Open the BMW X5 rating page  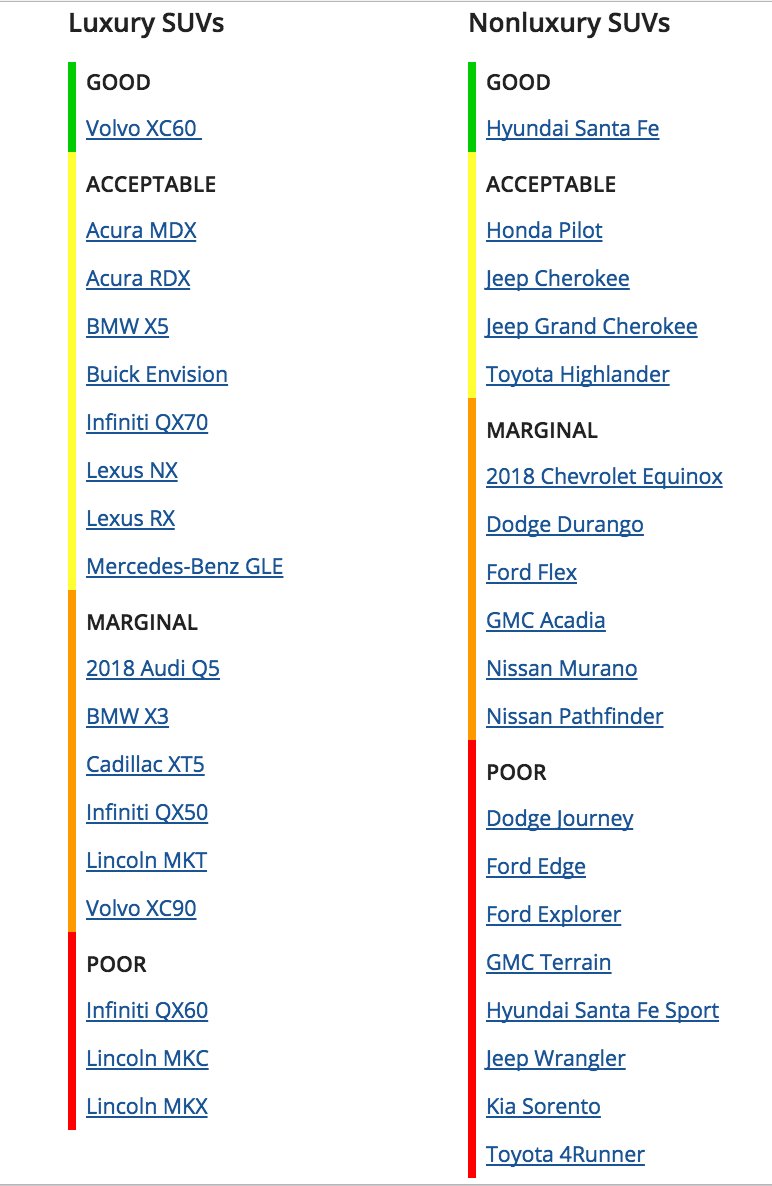coord(127,327)
